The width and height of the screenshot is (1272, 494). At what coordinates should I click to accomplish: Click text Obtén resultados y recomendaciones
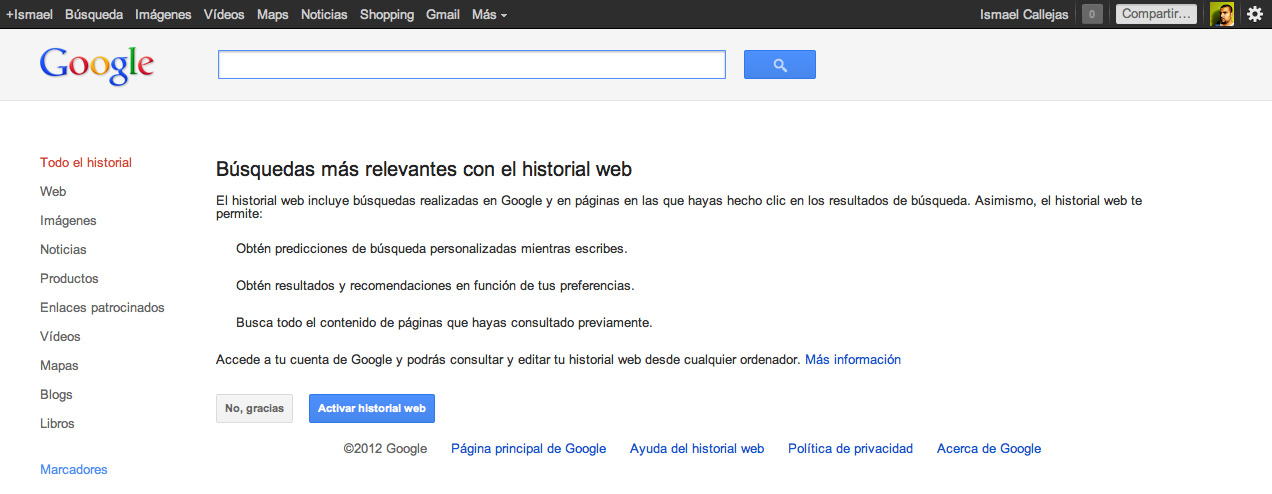435,286
